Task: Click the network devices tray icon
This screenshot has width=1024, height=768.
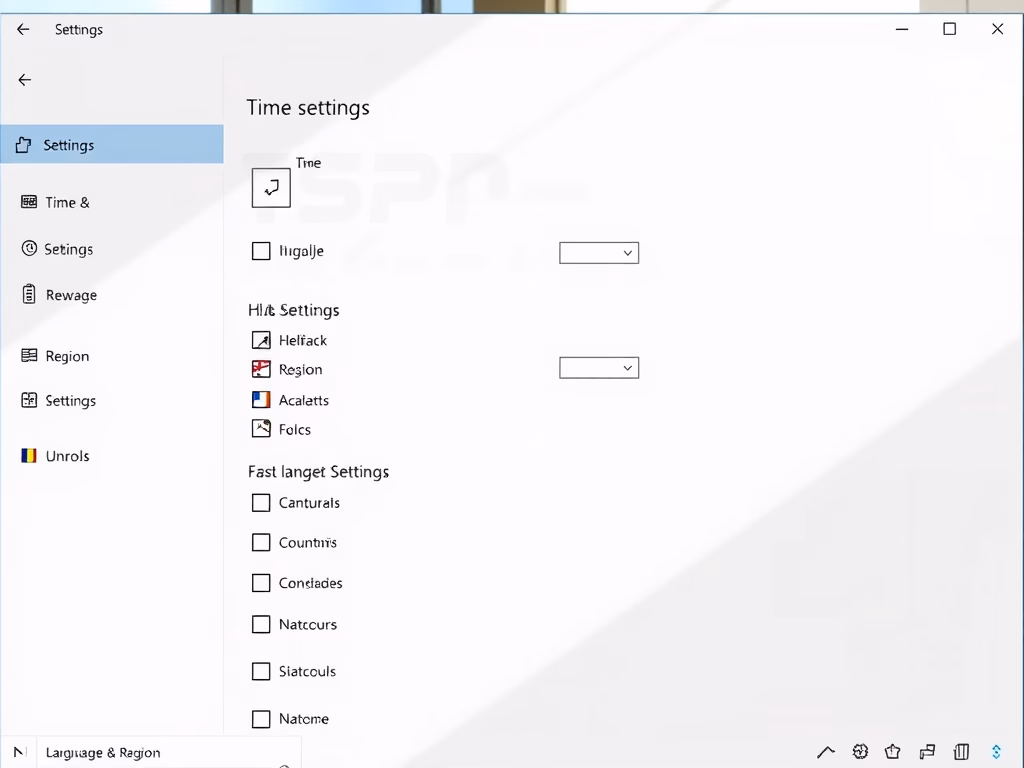Action: (927, 752)
